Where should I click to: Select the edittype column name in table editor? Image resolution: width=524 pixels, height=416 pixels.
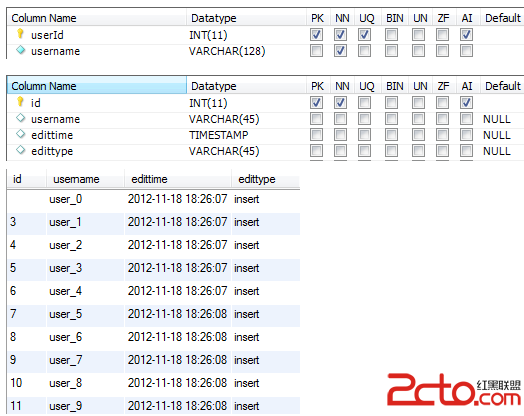(x=52, y=151)
